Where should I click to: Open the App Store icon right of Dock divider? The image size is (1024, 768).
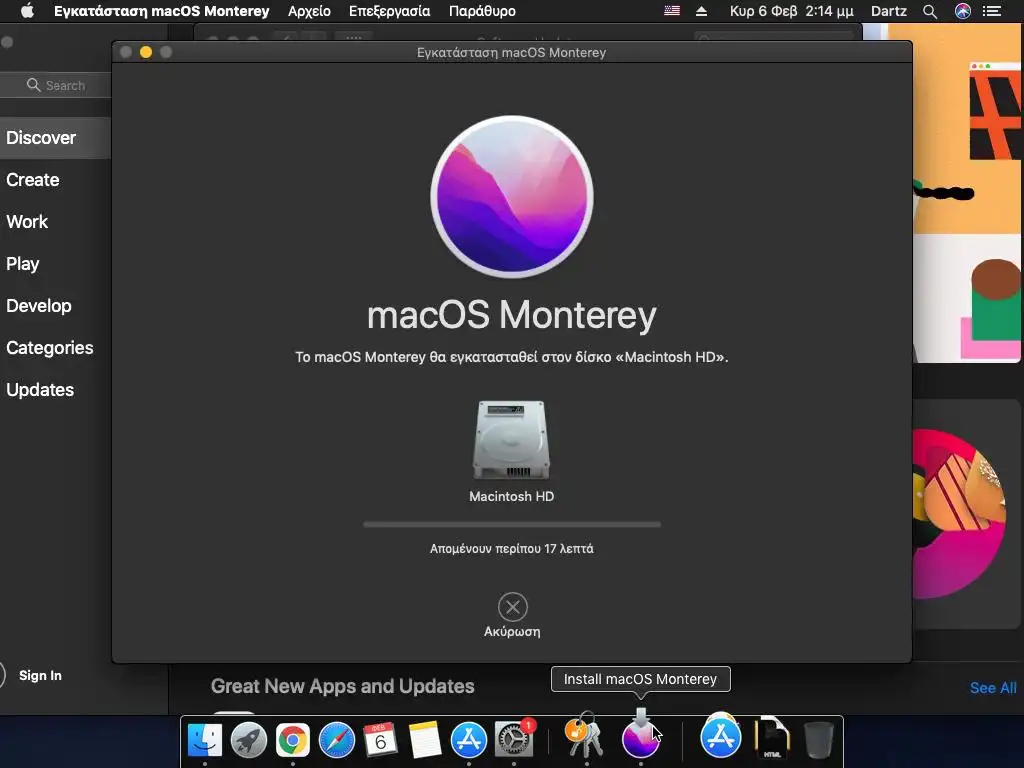720,736
